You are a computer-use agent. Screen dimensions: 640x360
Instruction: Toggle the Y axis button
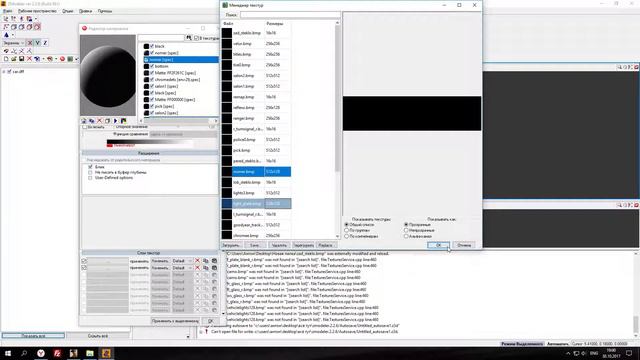point(38,43)
